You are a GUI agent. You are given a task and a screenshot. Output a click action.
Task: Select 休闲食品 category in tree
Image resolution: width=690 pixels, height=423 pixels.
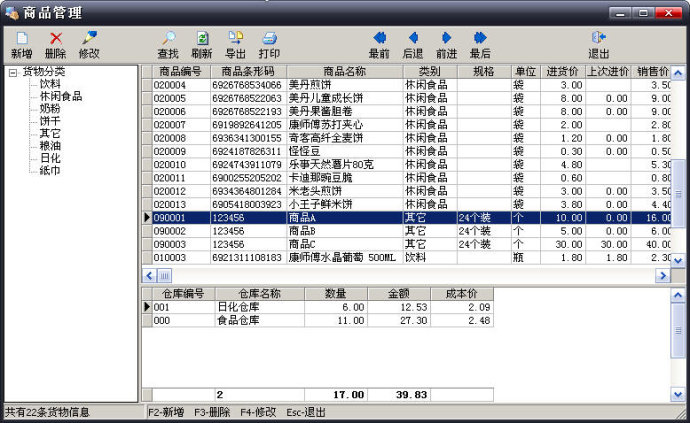coord(60,97)
